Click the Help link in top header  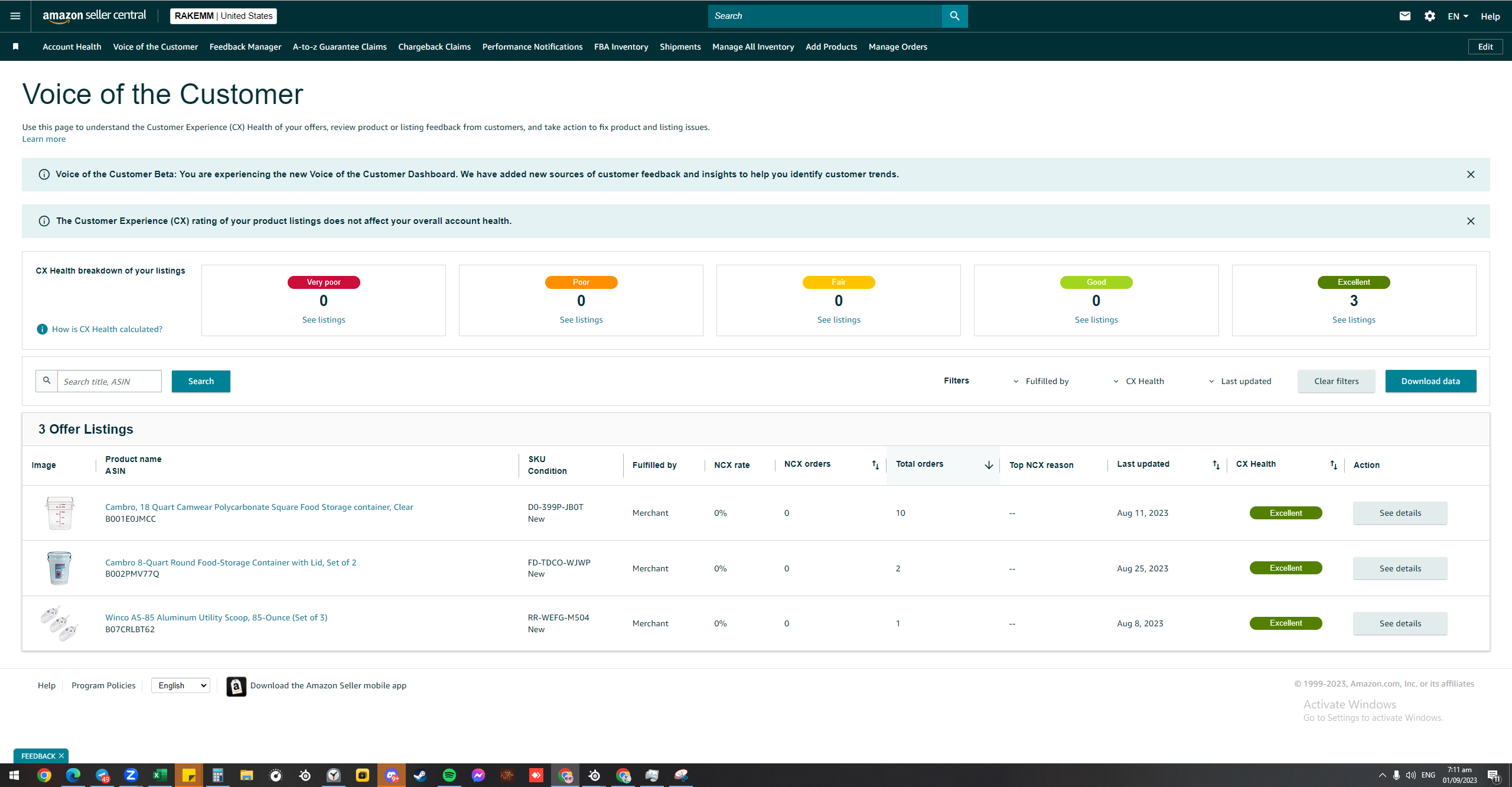tap(1490, 17)
